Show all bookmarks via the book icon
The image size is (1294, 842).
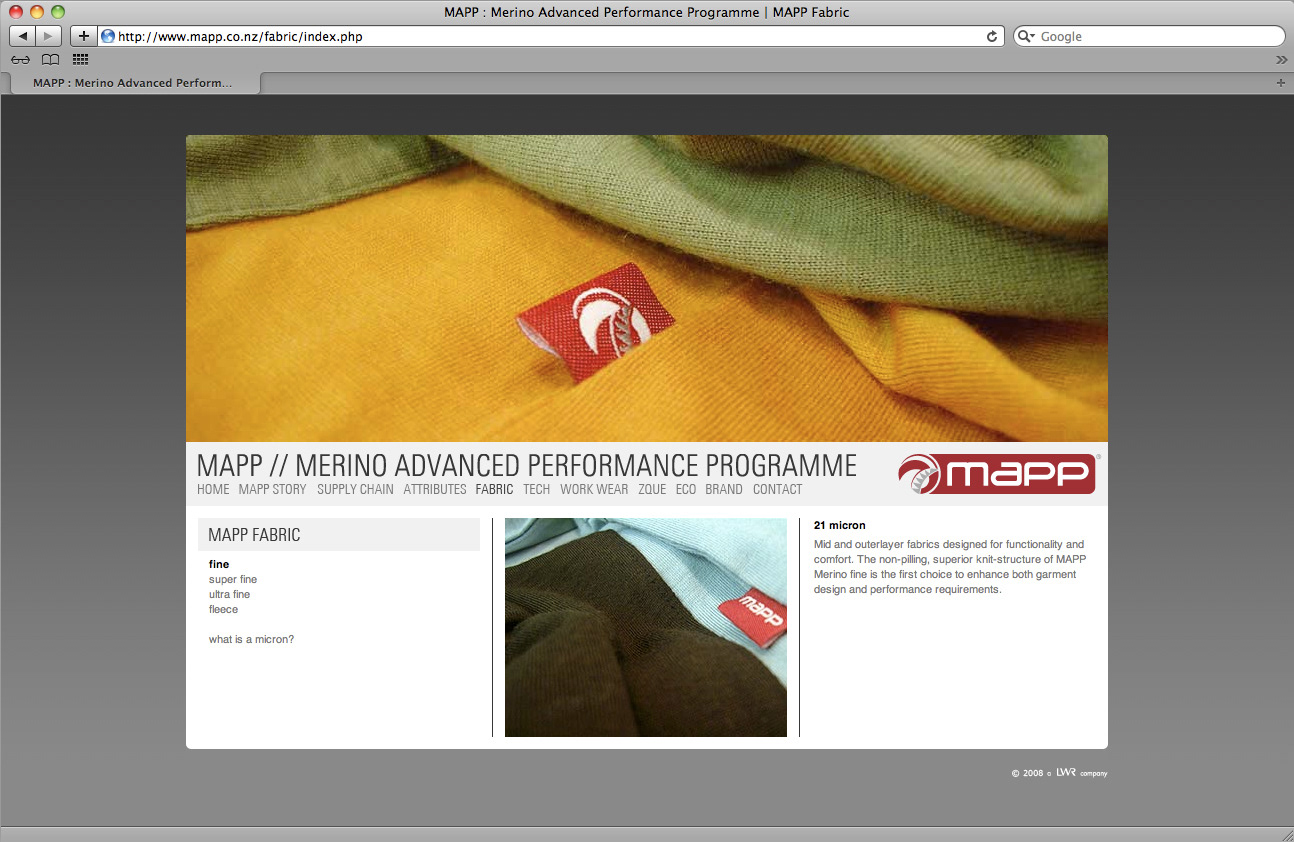pos(50,60)
